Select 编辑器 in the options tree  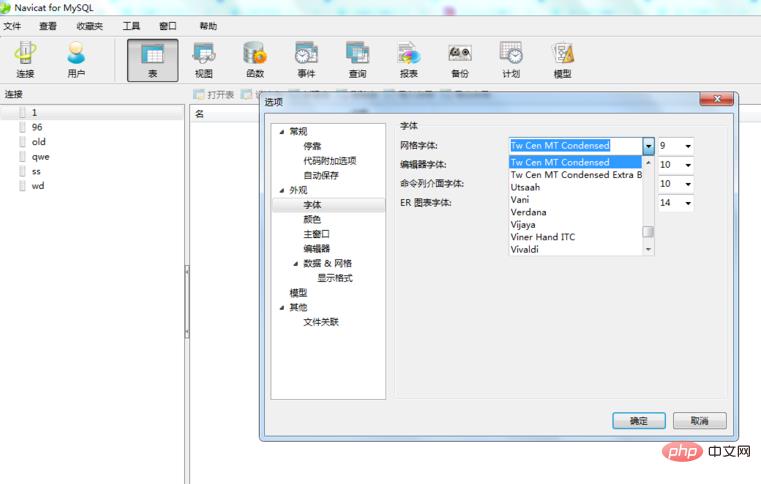click(316, 249)
